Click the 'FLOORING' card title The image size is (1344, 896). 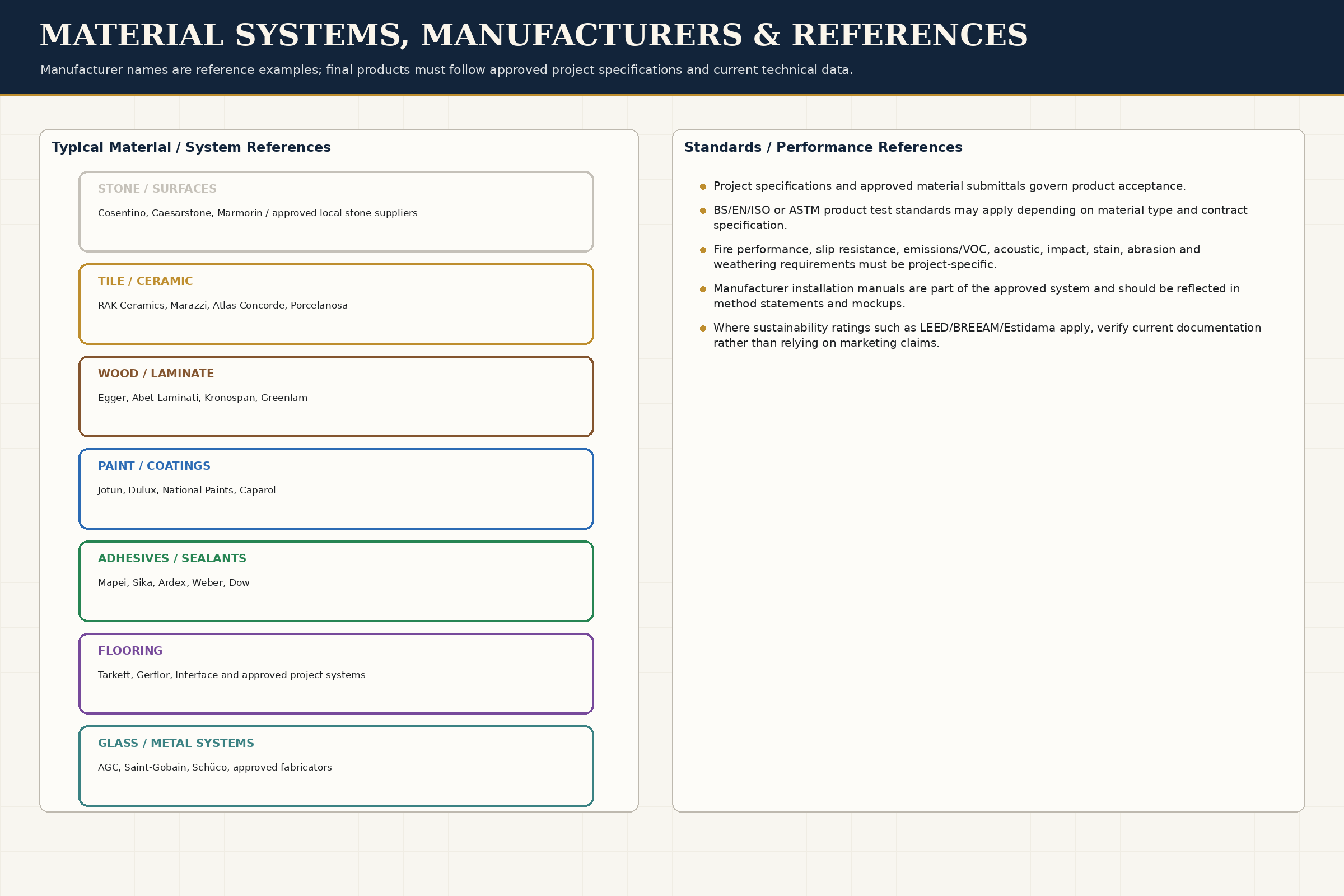(x=130, y=651)
